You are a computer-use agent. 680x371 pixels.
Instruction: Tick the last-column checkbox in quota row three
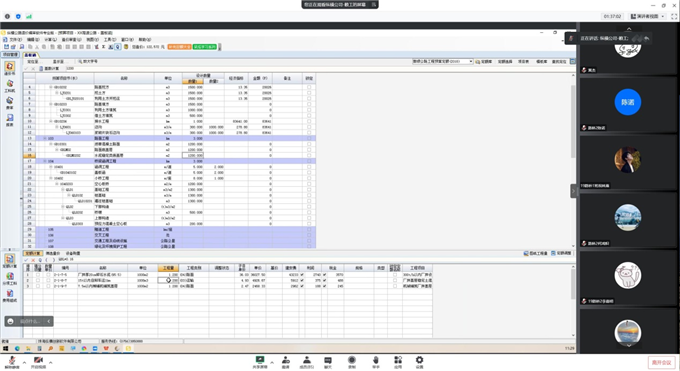[x=395, y=286]
